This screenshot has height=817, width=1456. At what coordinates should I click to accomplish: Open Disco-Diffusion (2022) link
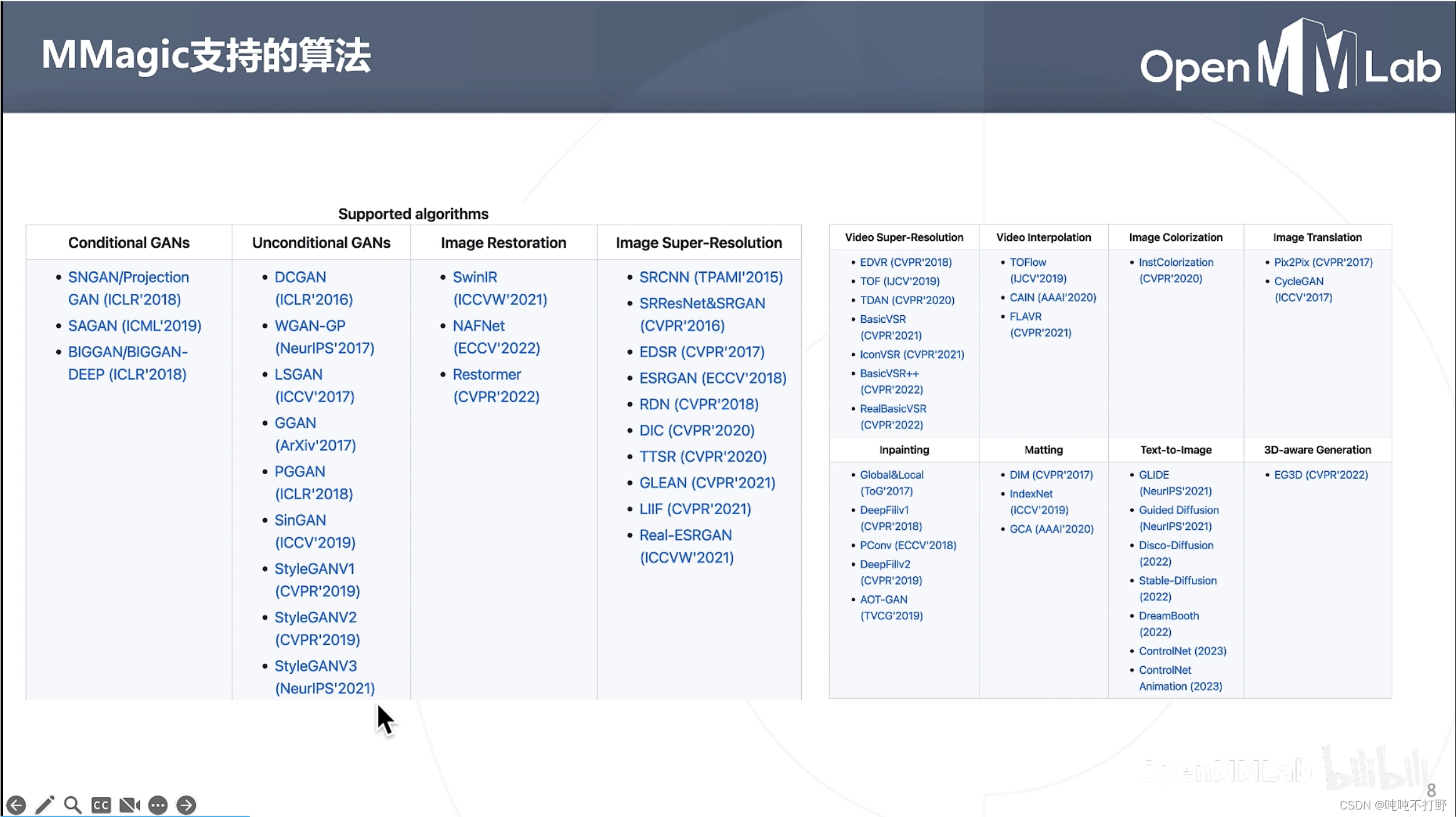[1176, 554]
